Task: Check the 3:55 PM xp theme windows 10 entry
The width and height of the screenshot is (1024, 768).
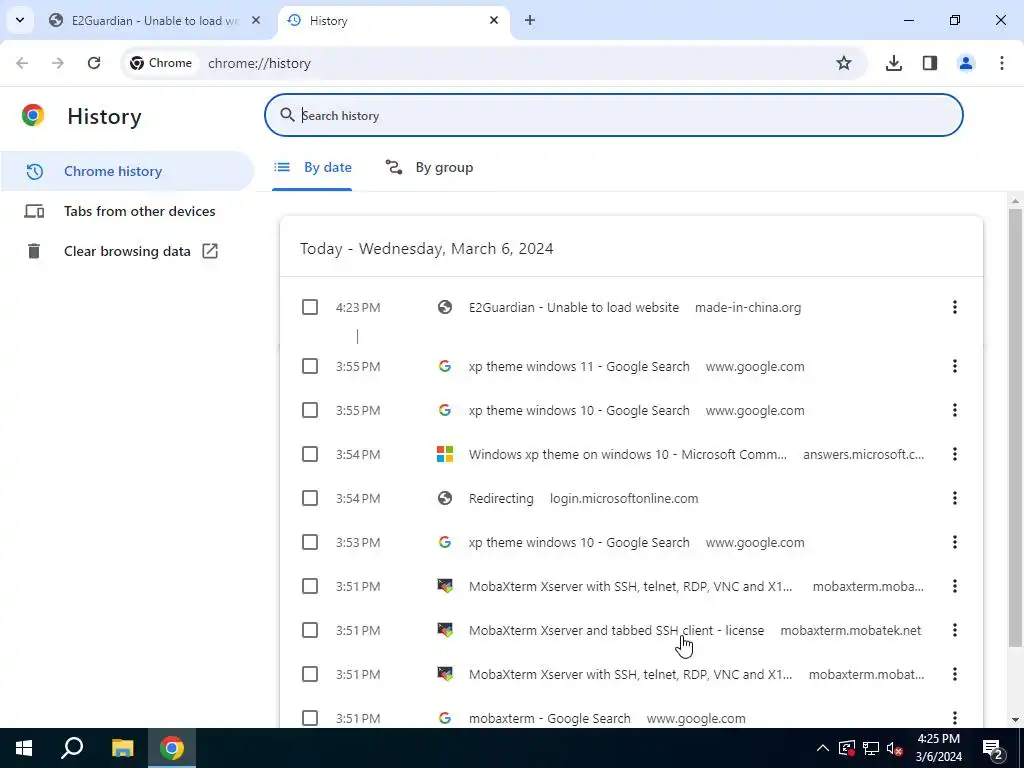Action: point(310,410)
